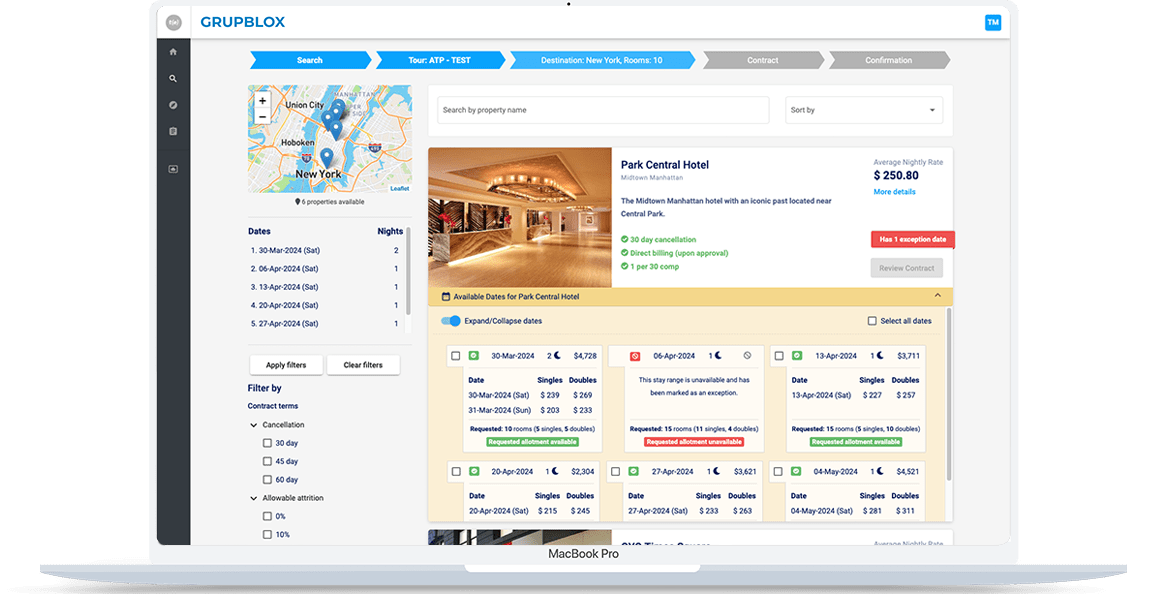Click the green status icon for 20-Apr-2024
Image resolution: width=1175 pixels, height=594 pixels.
pos(474,472)
